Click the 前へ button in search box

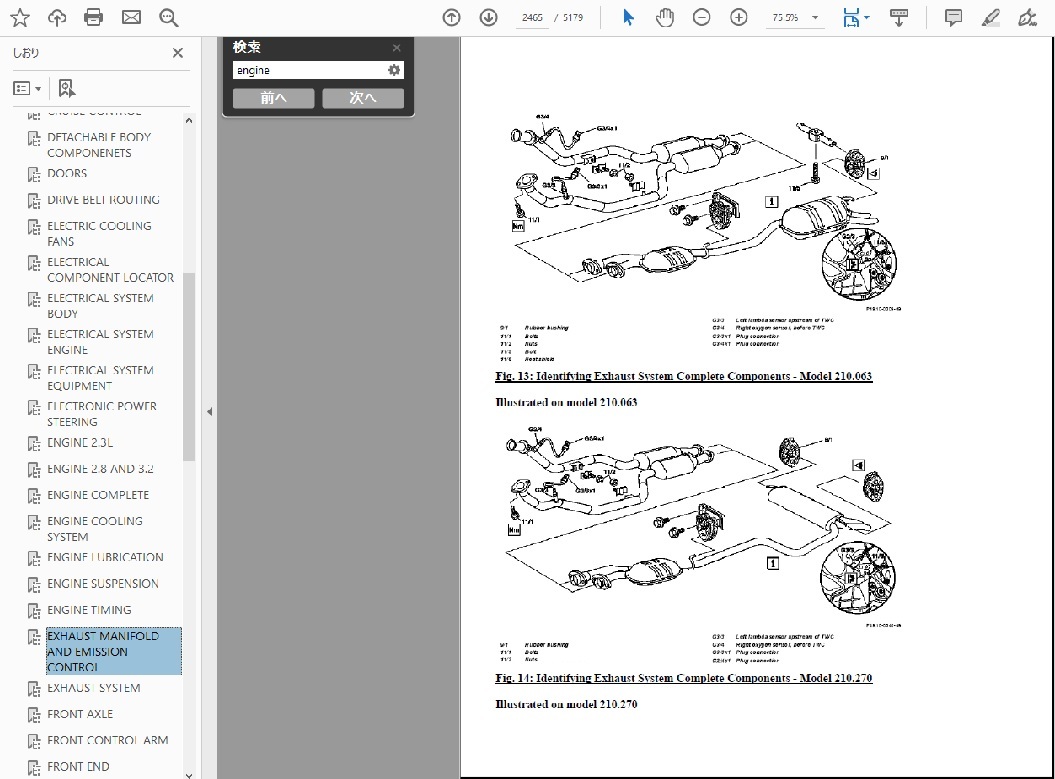(x=273, y=98)
